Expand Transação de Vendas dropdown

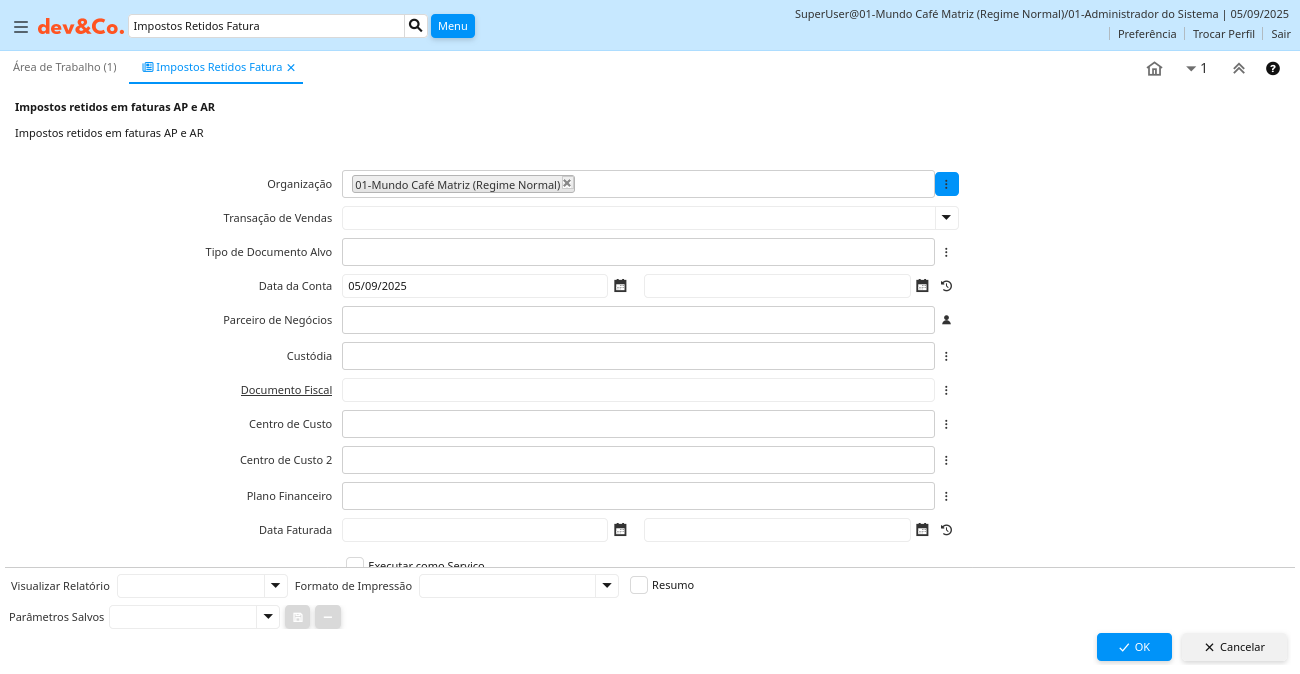[946, 217]
